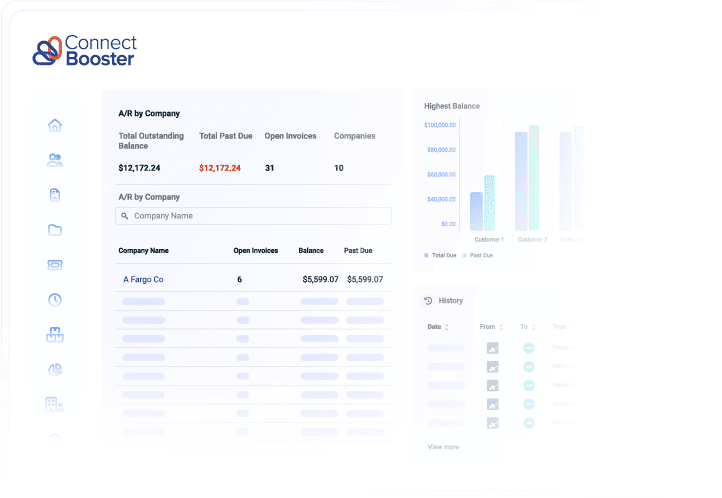
Task: Click the building companies sidebar icon
Action: coord(55,404)
